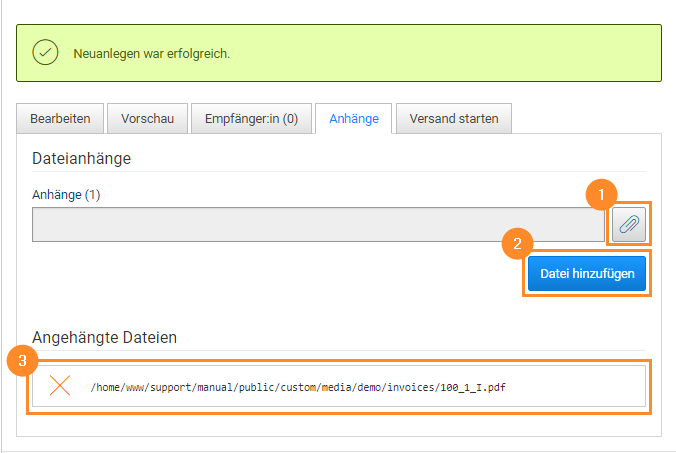The height and width of the screenshot is (453, 676).
Task: Click the 'Anhänge (1)' field label
Action: point(66,194)
